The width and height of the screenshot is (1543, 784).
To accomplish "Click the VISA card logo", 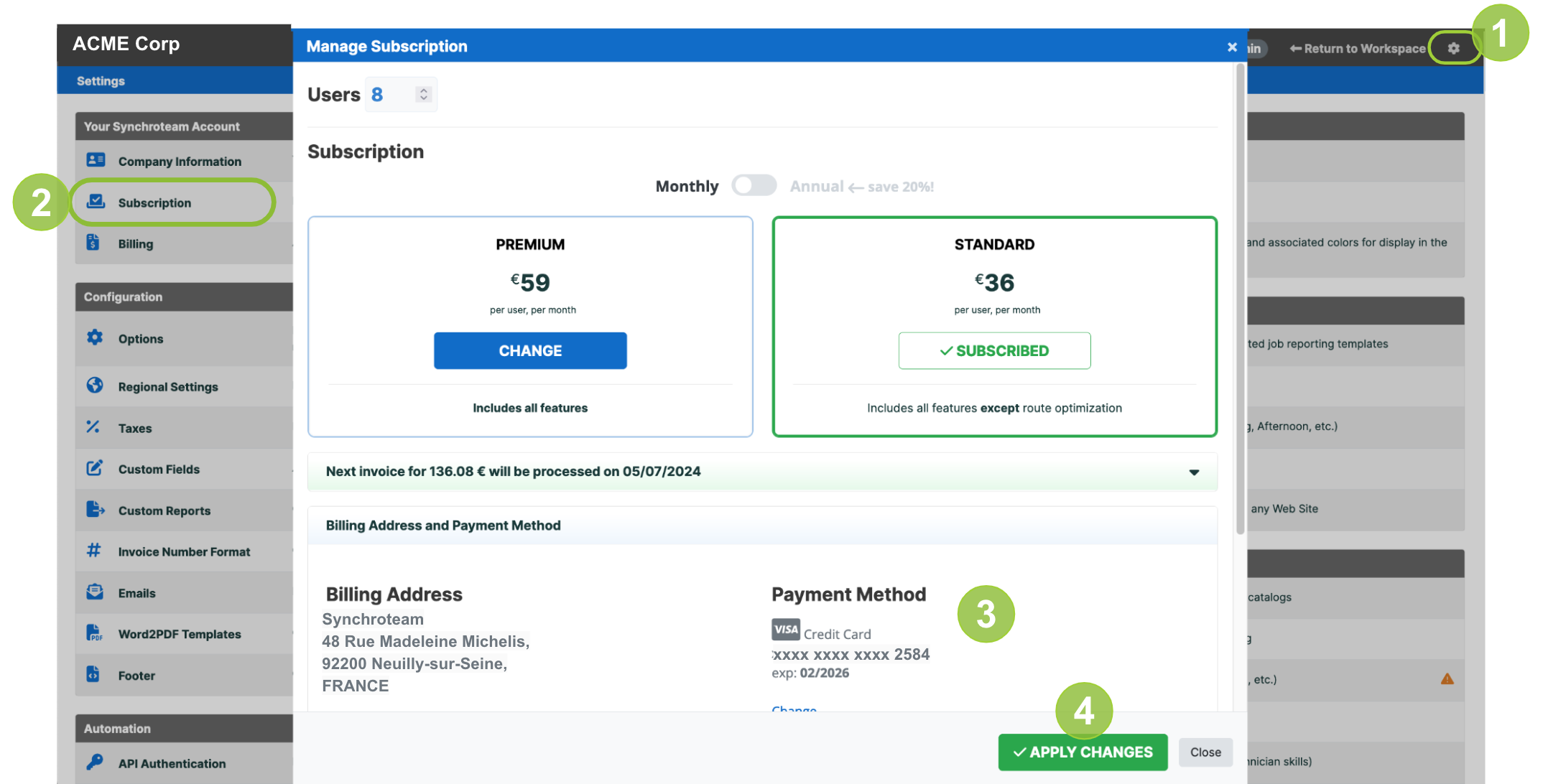I will [x=786, y=630].
